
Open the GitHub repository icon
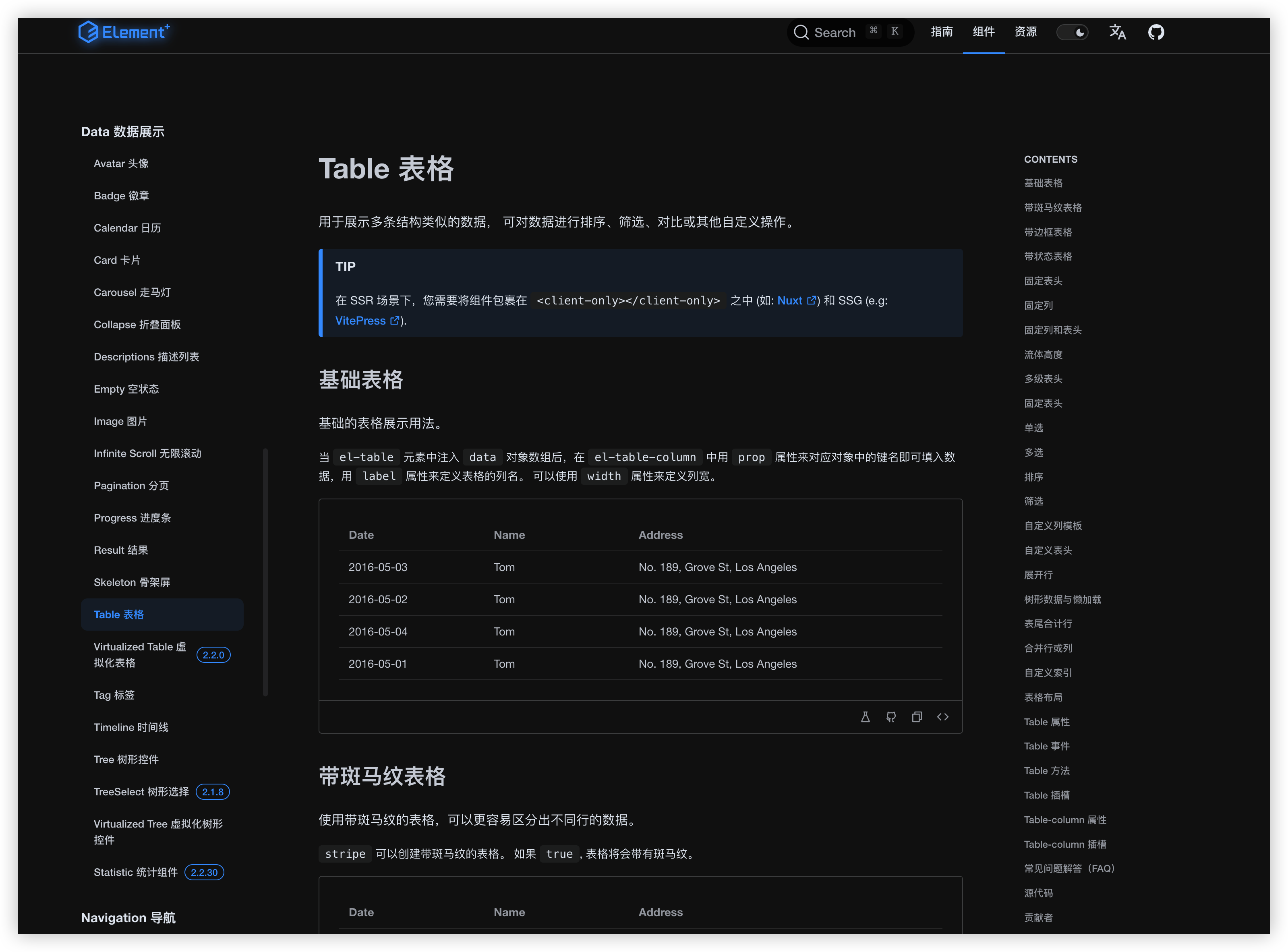click(1156, 32)
